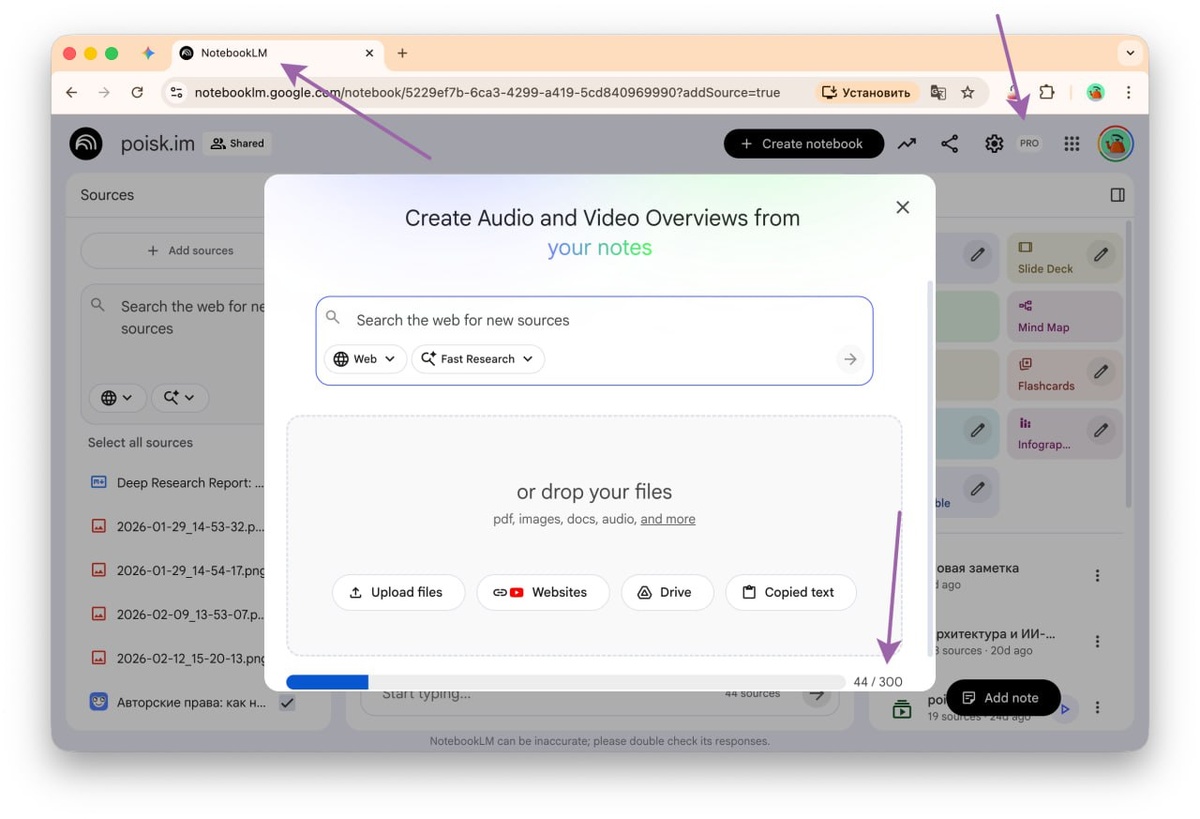
Task: Open the options menu for the архитектура и ИИ item
Action: (x=1097, y=641)
